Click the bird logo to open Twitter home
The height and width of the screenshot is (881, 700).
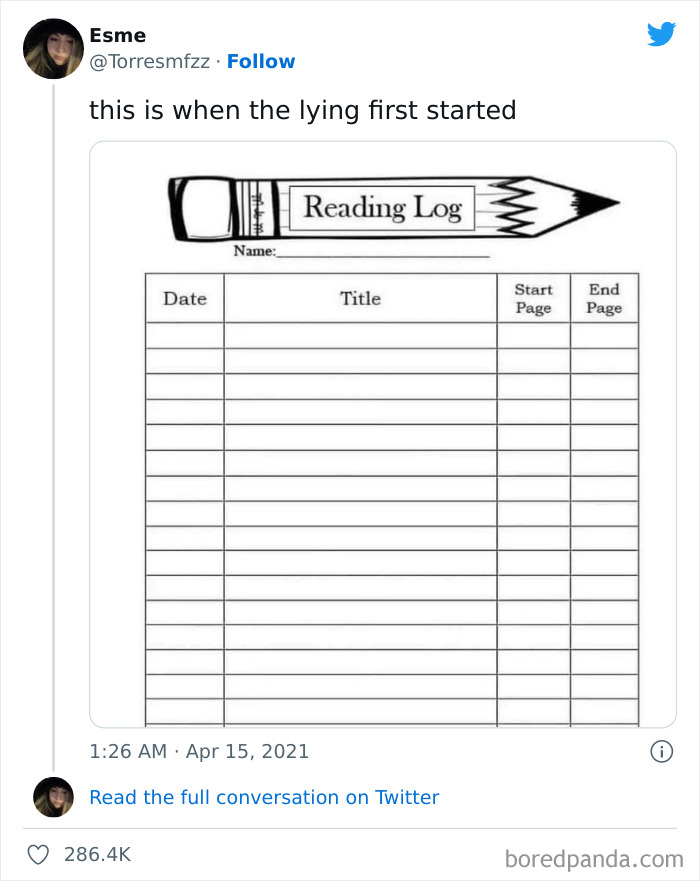pos(661,33)
